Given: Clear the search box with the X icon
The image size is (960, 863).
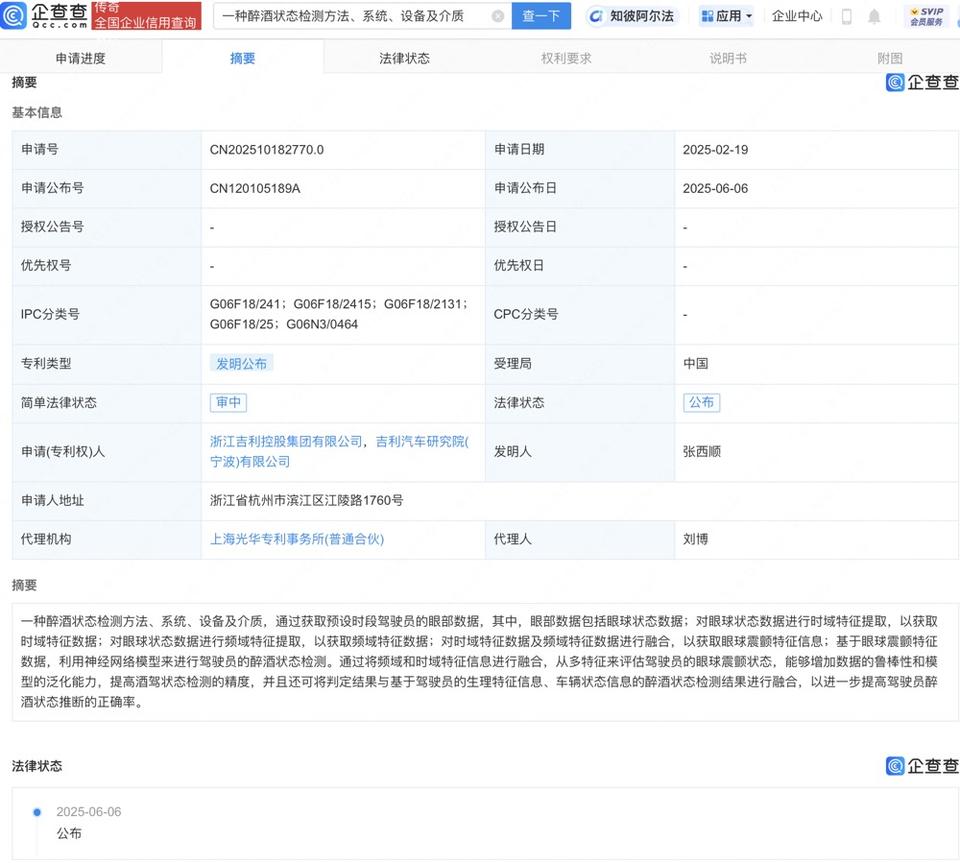Looking at the screenshot, I should click(x=498, y=16).
